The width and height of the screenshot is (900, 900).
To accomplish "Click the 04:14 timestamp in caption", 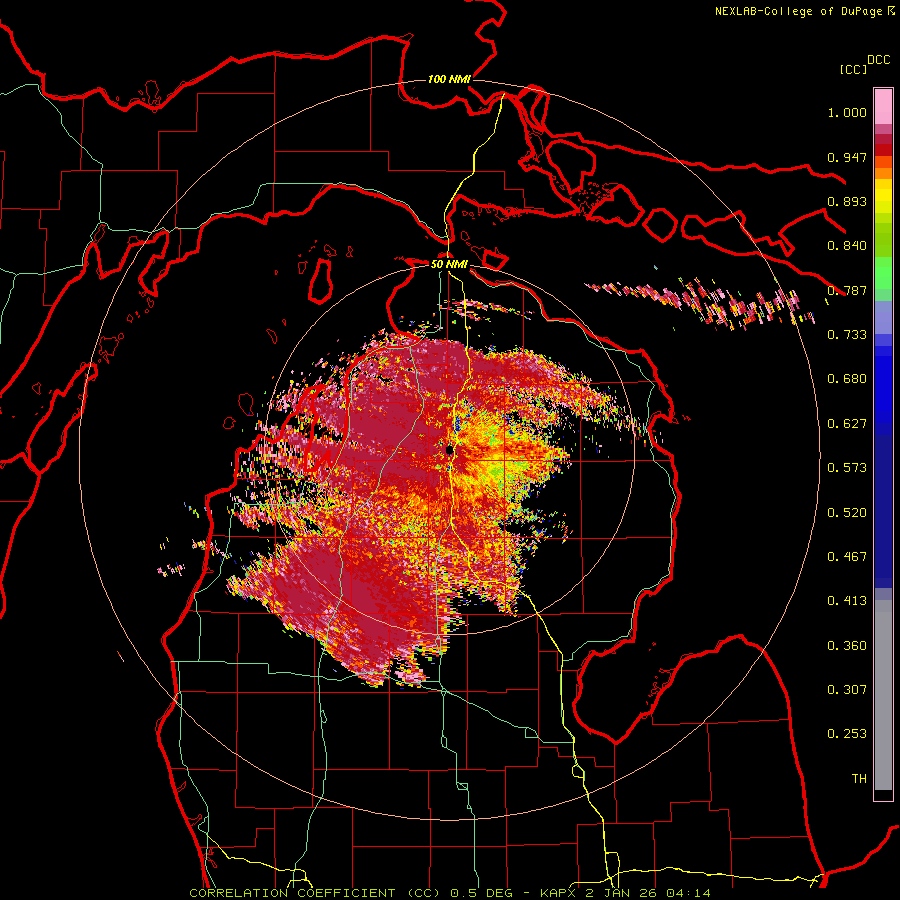I will tap(688, 893).
